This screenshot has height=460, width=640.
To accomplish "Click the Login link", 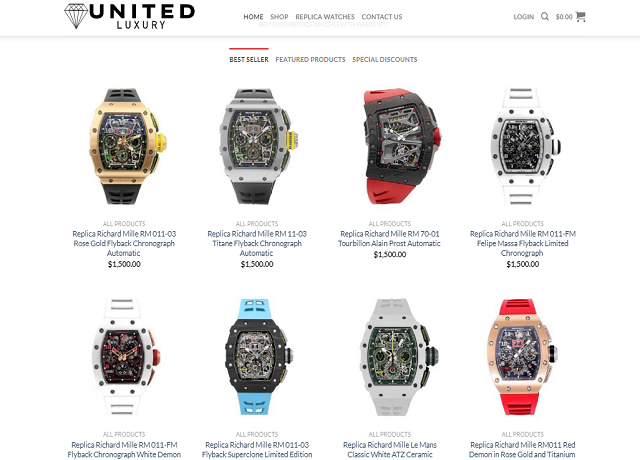I will click(524, 17).
